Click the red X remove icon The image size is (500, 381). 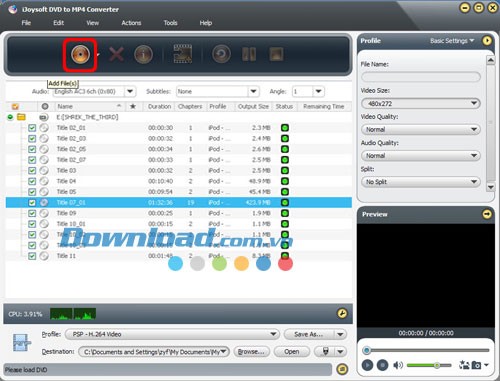click(116, 54)
